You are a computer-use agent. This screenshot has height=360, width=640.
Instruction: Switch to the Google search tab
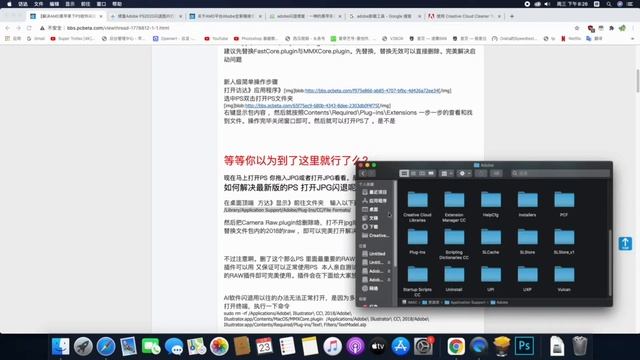[x=385, y=16]
